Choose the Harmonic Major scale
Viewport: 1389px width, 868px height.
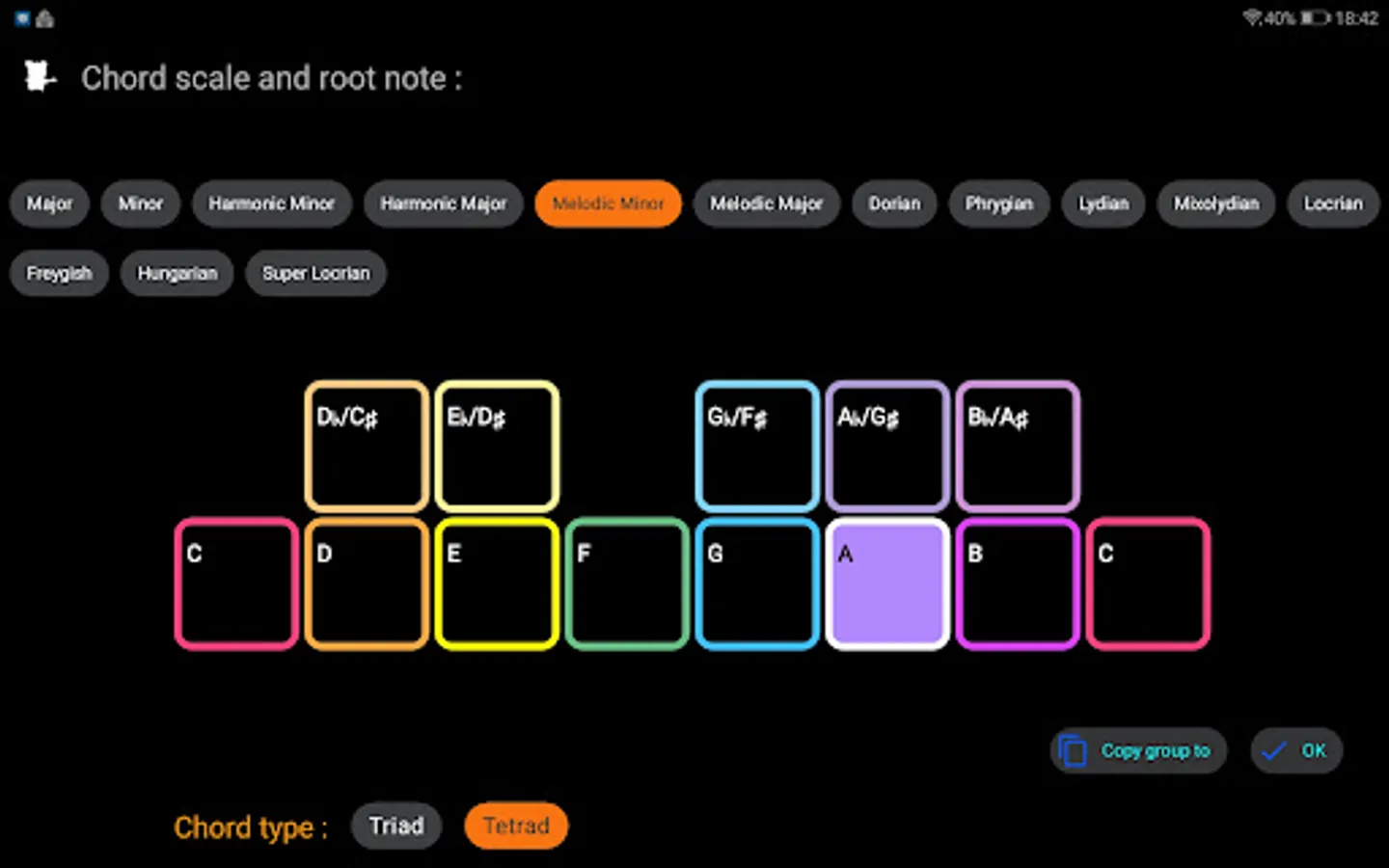pyautogui.click(x=444, y=203)
